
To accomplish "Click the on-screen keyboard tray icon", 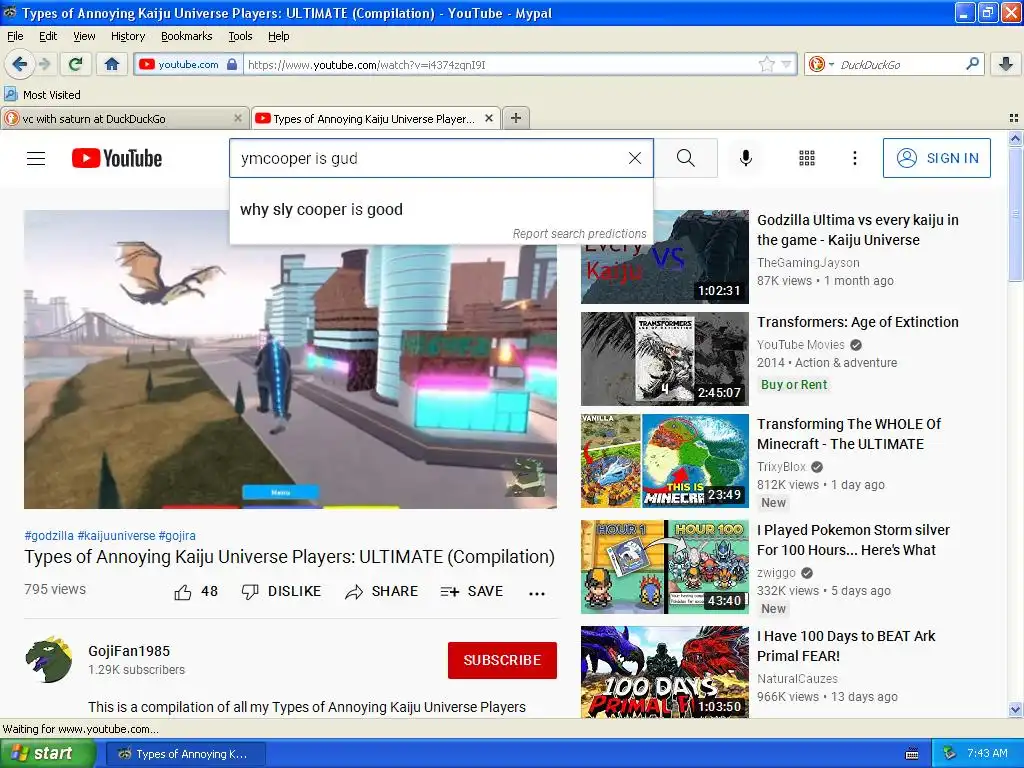I will (912, 754).
